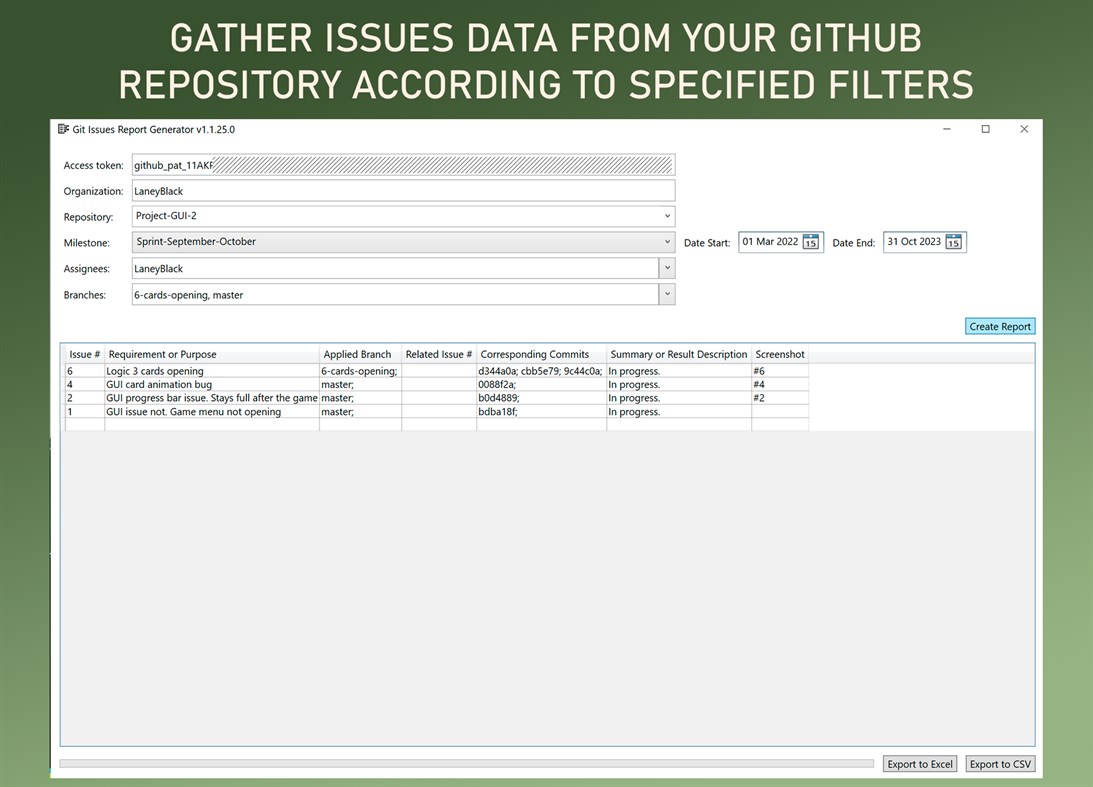Click the Applied Branch column header
This screenshot has height=787, width=1093.
[x=360, y=354]
